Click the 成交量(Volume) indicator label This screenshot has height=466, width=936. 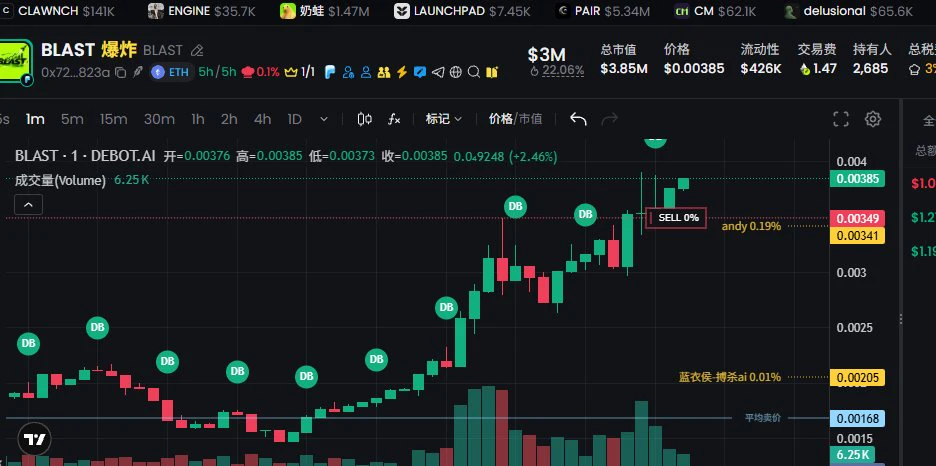click(x=60, y=180)
